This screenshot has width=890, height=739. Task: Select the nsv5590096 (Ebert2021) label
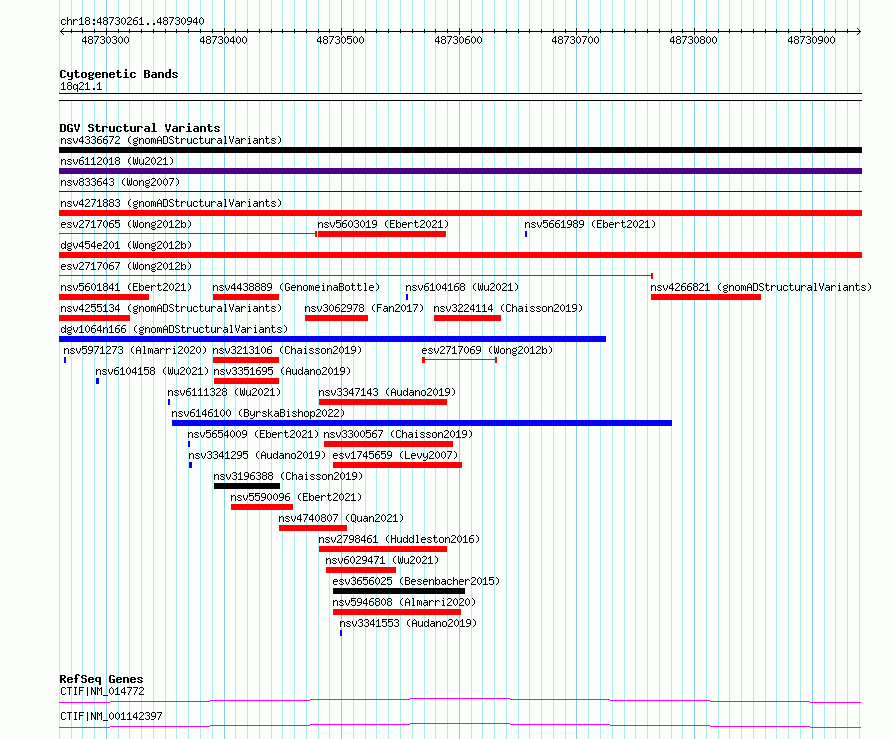296,497
